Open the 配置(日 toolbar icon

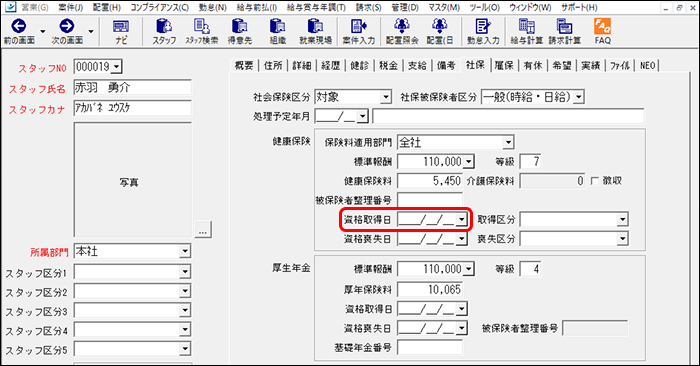coord(440,31)
